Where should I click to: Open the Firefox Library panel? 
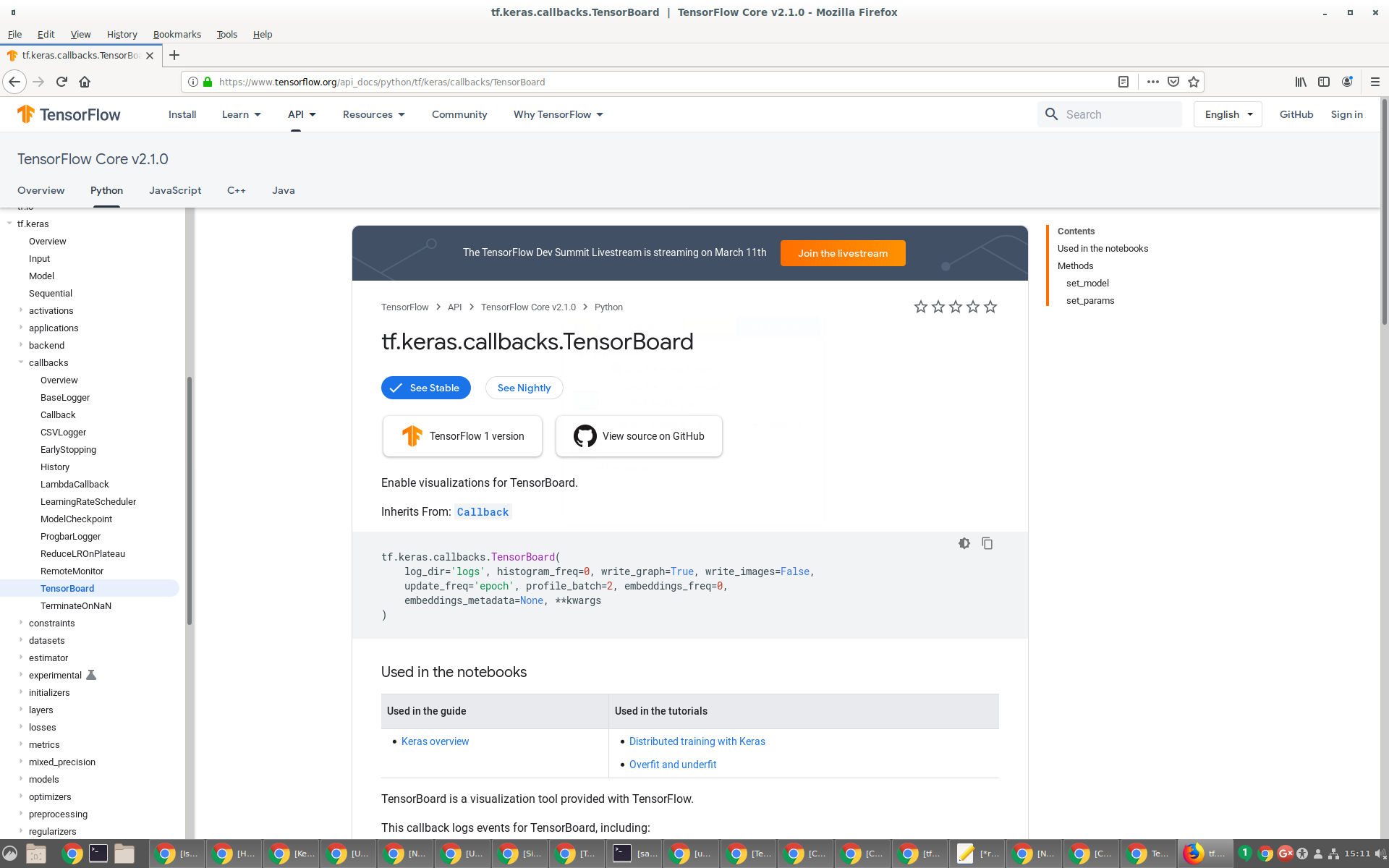click(1300, 82)
